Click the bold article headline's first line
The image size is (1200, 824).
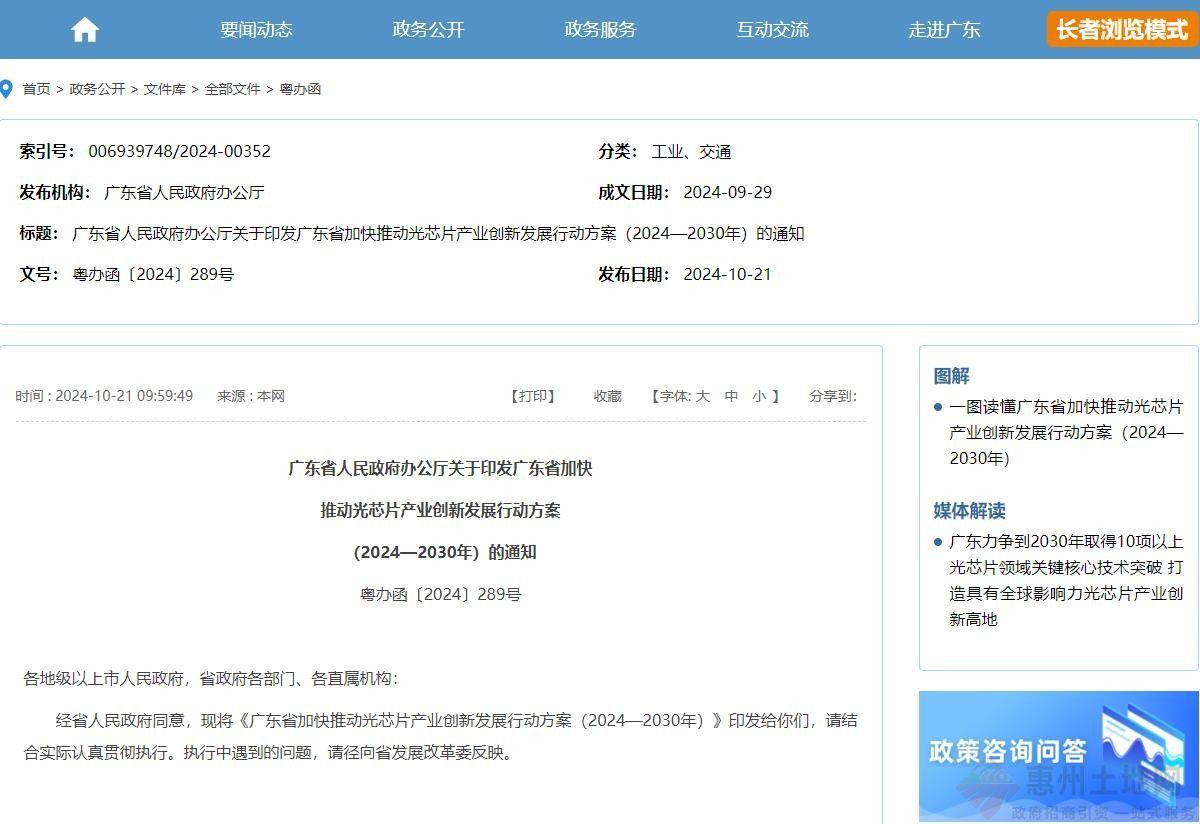(x=441, y=468)
